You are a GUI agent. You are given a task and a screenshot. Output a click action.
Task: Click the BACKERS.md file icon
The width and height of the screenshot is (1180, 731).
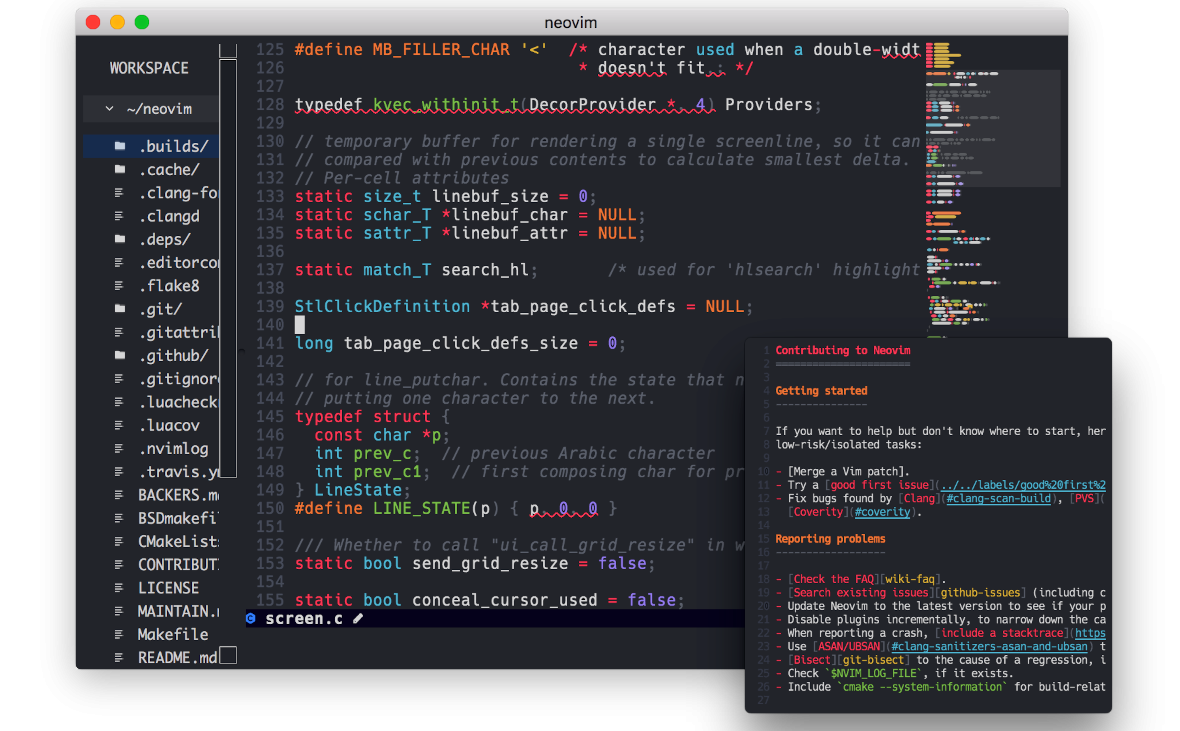tap(119, 495)
